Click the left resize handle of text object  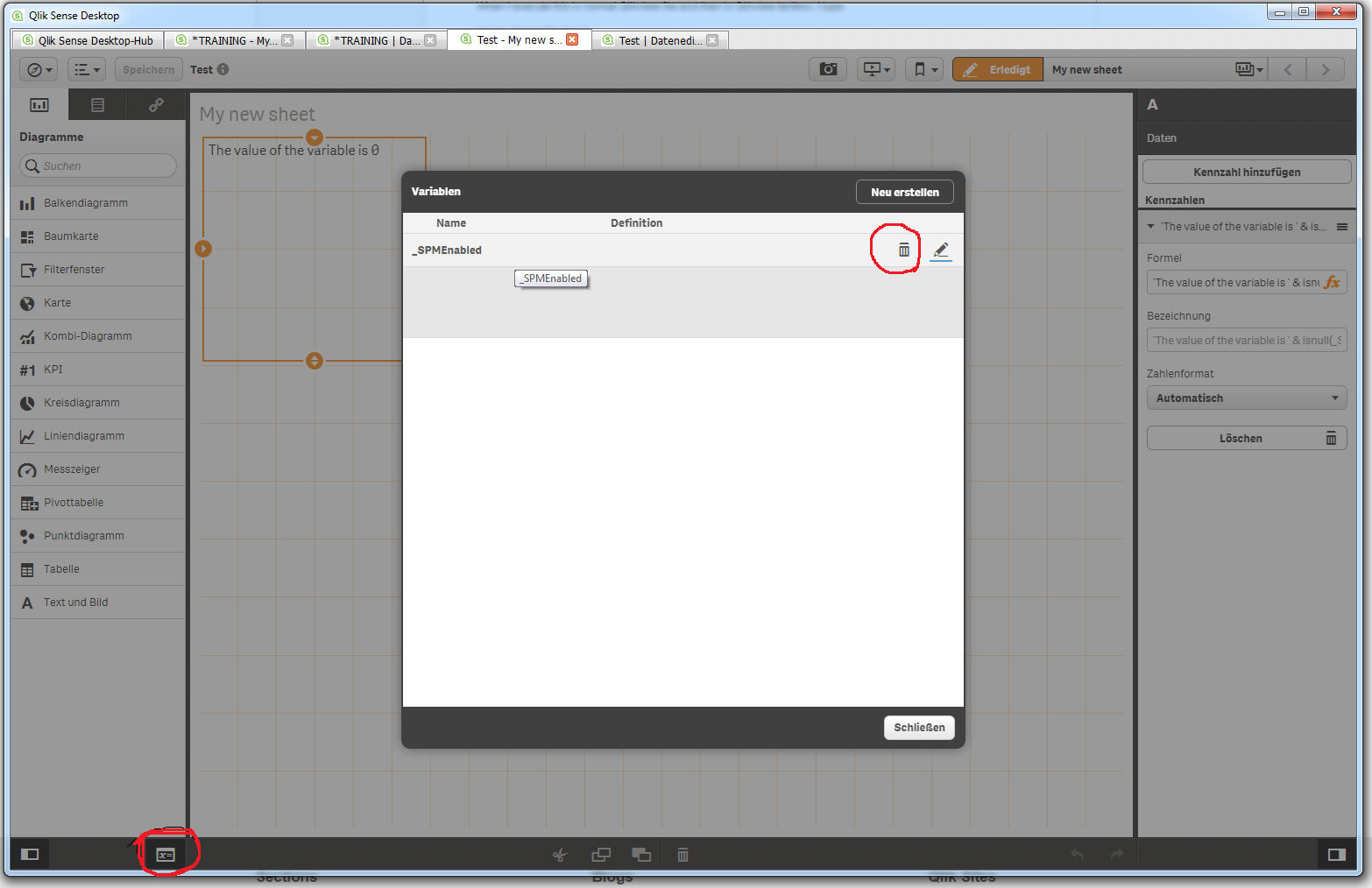[x=203, y=249]
